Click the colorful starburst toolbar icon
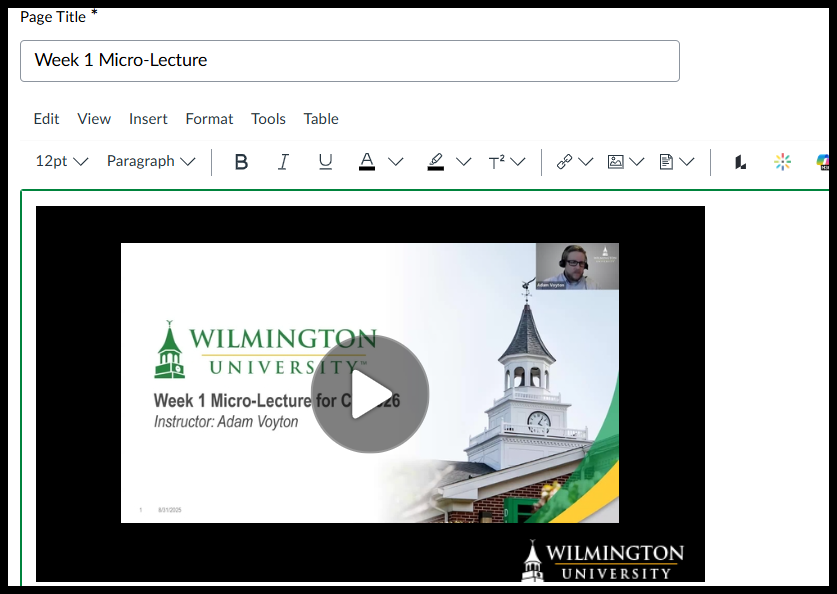The width and height of the screenshot is (837, 594). click(x=783, y=162)
